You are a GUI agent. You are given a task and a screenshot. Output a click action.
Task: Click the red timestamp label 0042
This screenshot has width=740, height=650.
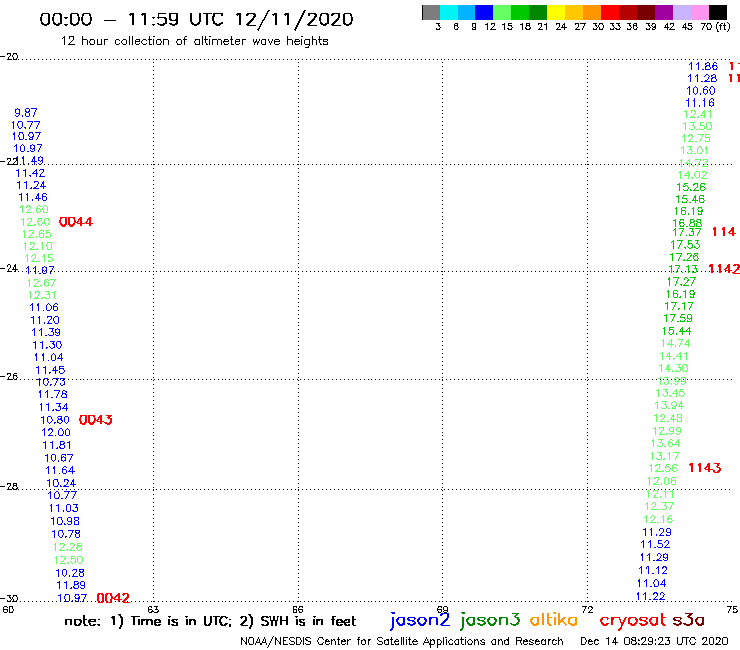coord(113,598)
